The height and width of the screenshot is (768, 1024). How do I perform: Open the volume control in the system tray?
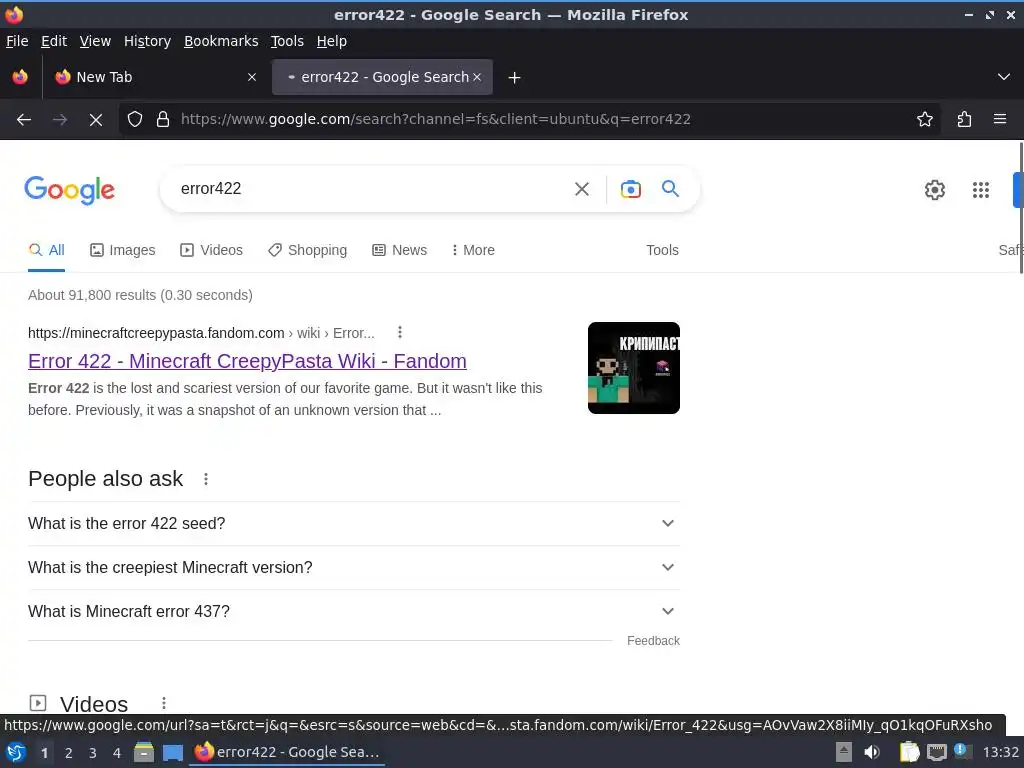tap(872, 752)
